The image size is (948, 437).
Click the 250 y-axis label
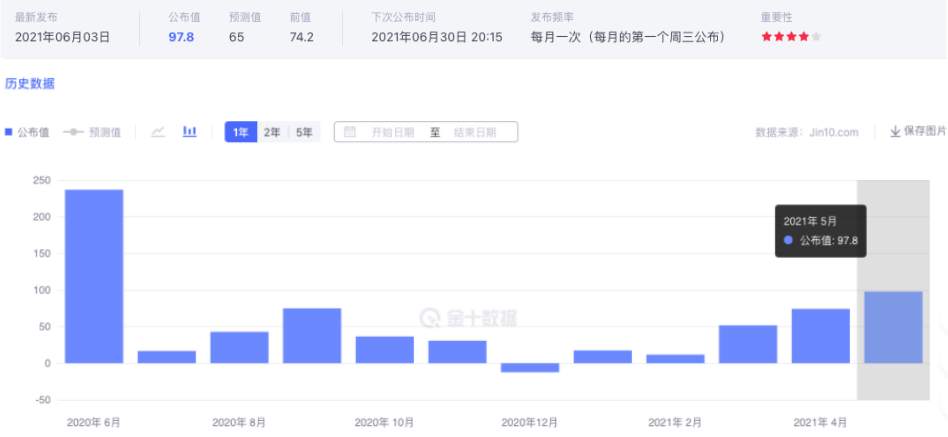(x=41, y=180)
